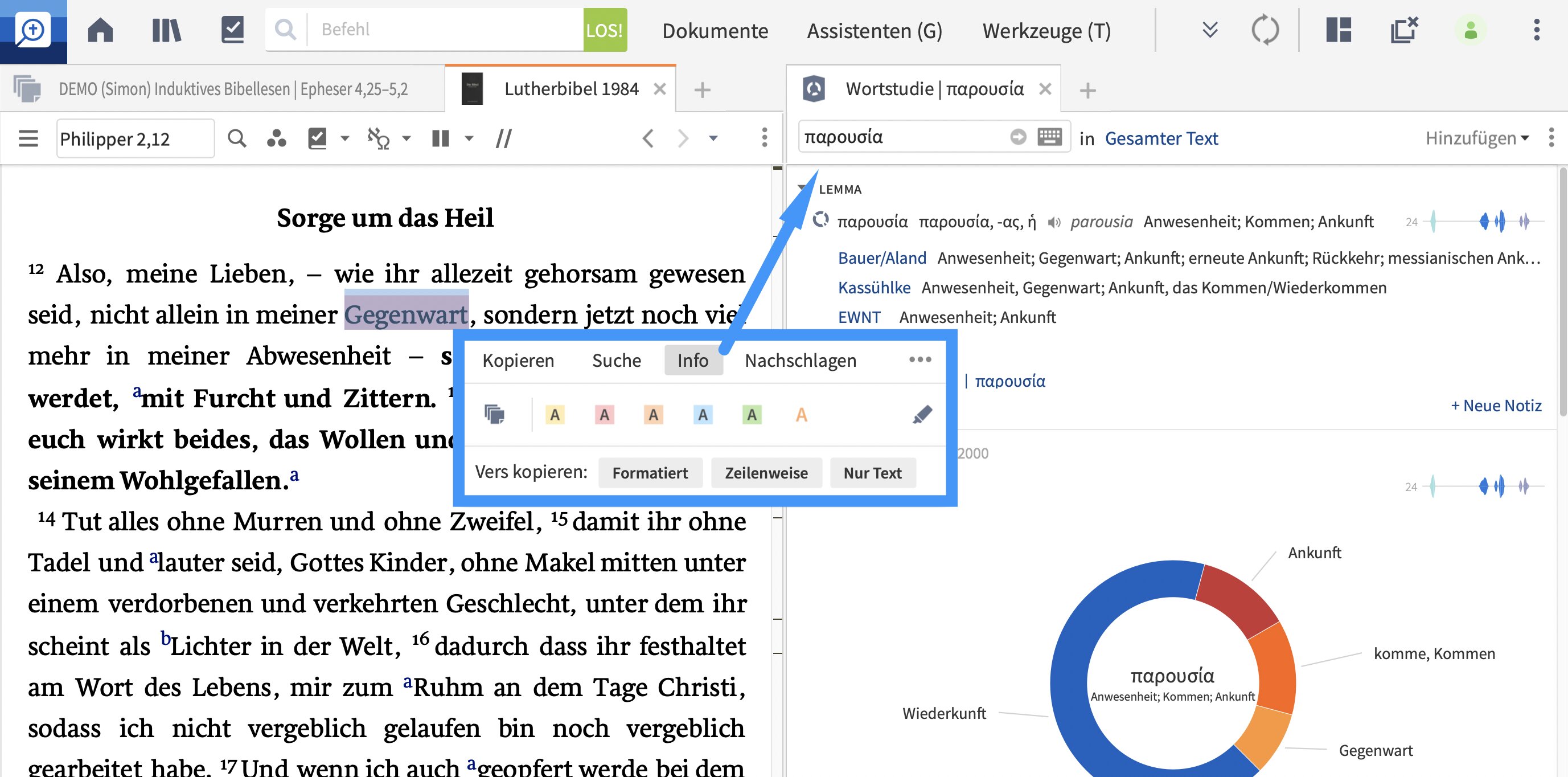Play the παρουσία pronunciation speaker icon
This screenshot has height=777, width=1568.
pyautogui.click(x=1054, y=222)
